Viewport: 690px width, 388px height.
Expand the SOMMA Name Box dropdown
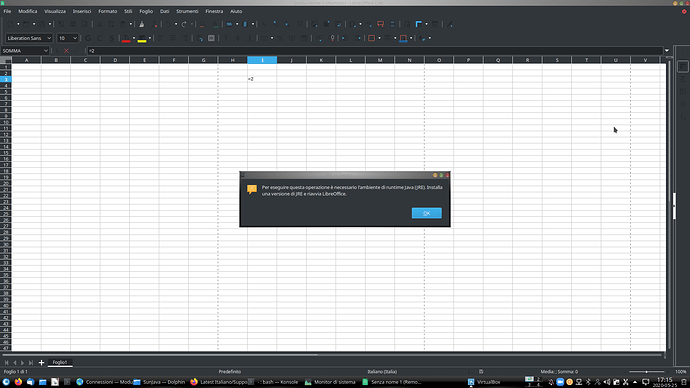click(45, 51)
